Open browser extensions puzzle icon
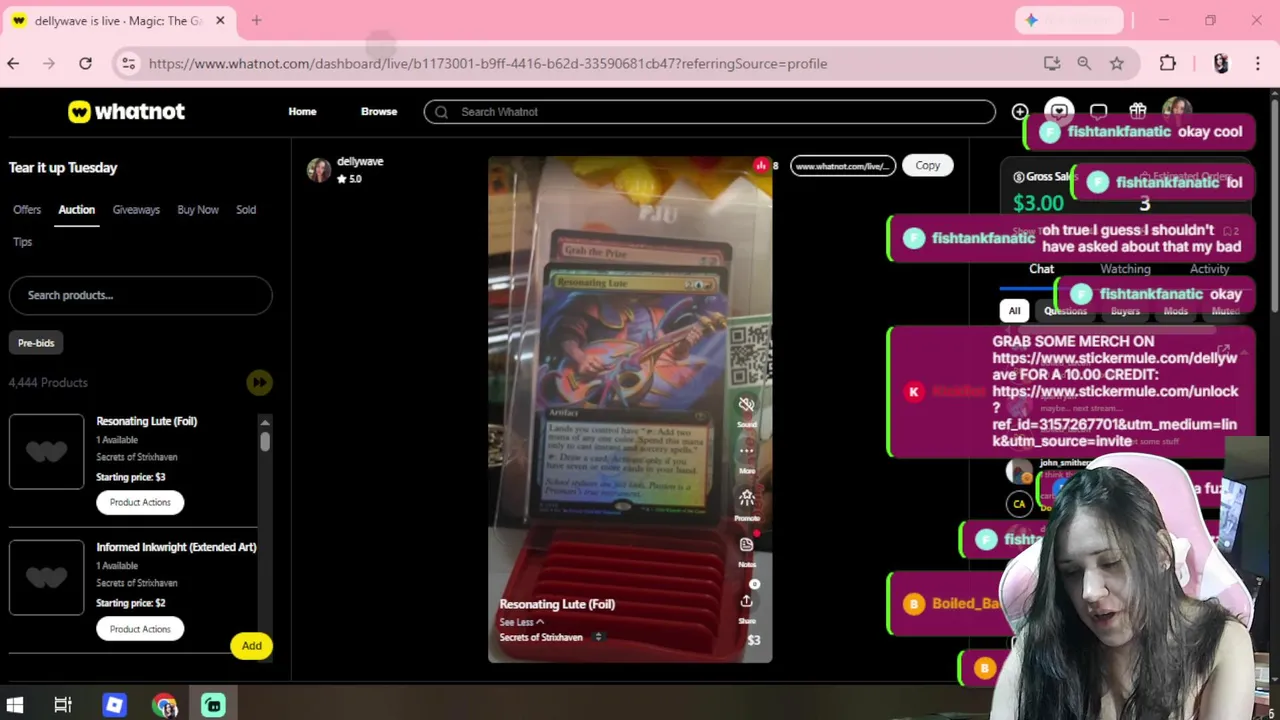The height and width of the screenshot is (720, 1280). pyautogui.click(x=1167, y=64)
